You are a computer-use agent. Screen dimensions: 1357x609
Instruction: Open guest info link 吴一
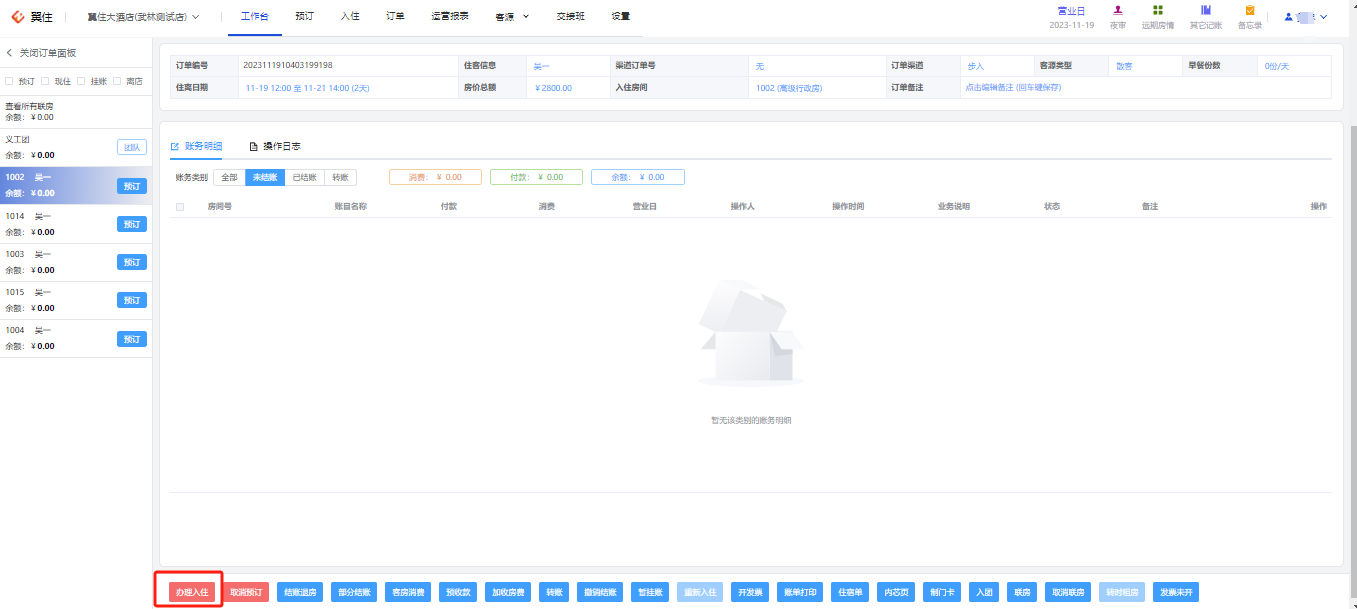coord(541,66)
